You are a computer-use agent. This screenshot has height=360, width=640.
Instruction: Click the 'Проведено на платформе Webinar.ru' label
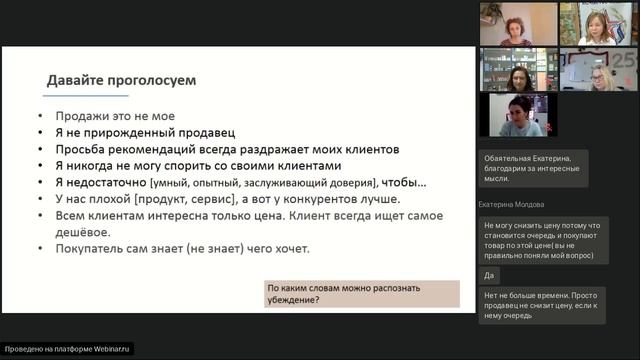67,349
